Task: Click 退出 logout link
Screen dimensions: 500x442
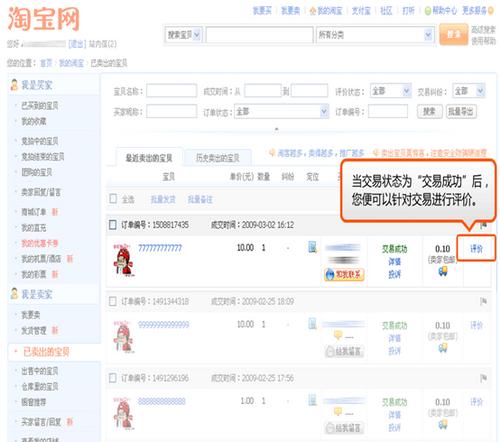Action: 77,44
